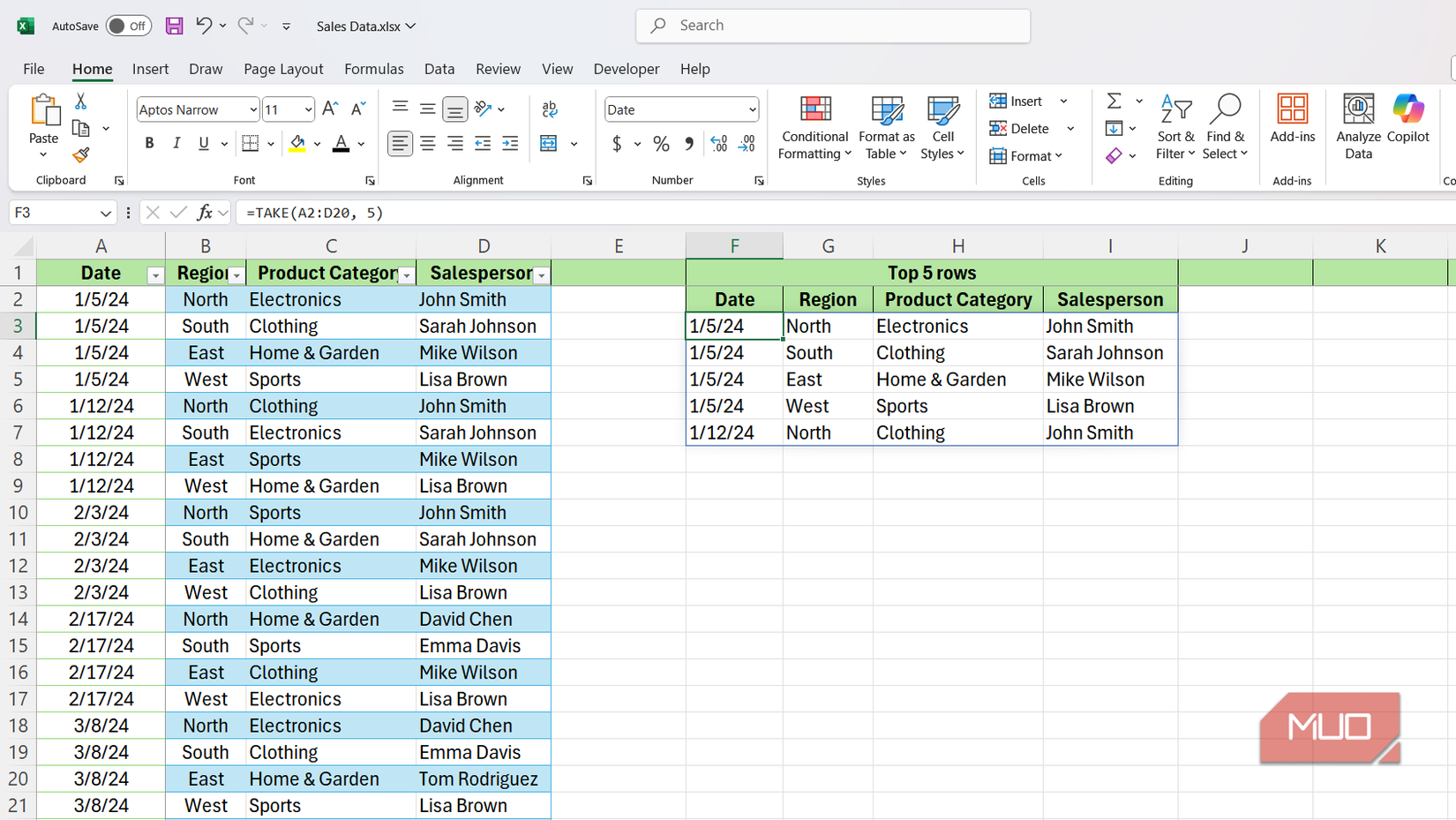Click Insert Function fx button
Image resolution: width=1456 pixels, height=820 pixels.
click(205, 213)
